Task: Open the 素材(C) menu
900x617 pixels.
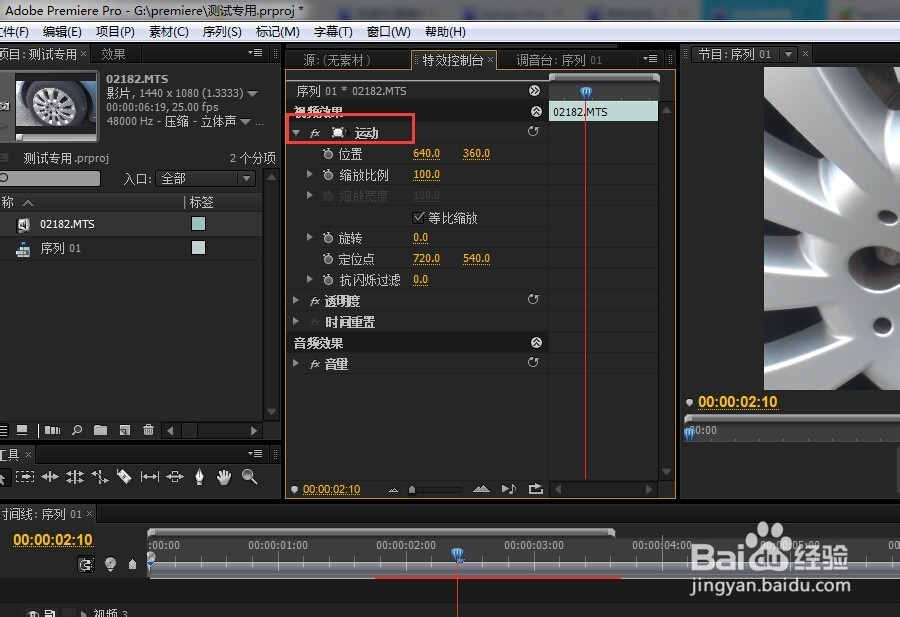Action: (169, 32)
